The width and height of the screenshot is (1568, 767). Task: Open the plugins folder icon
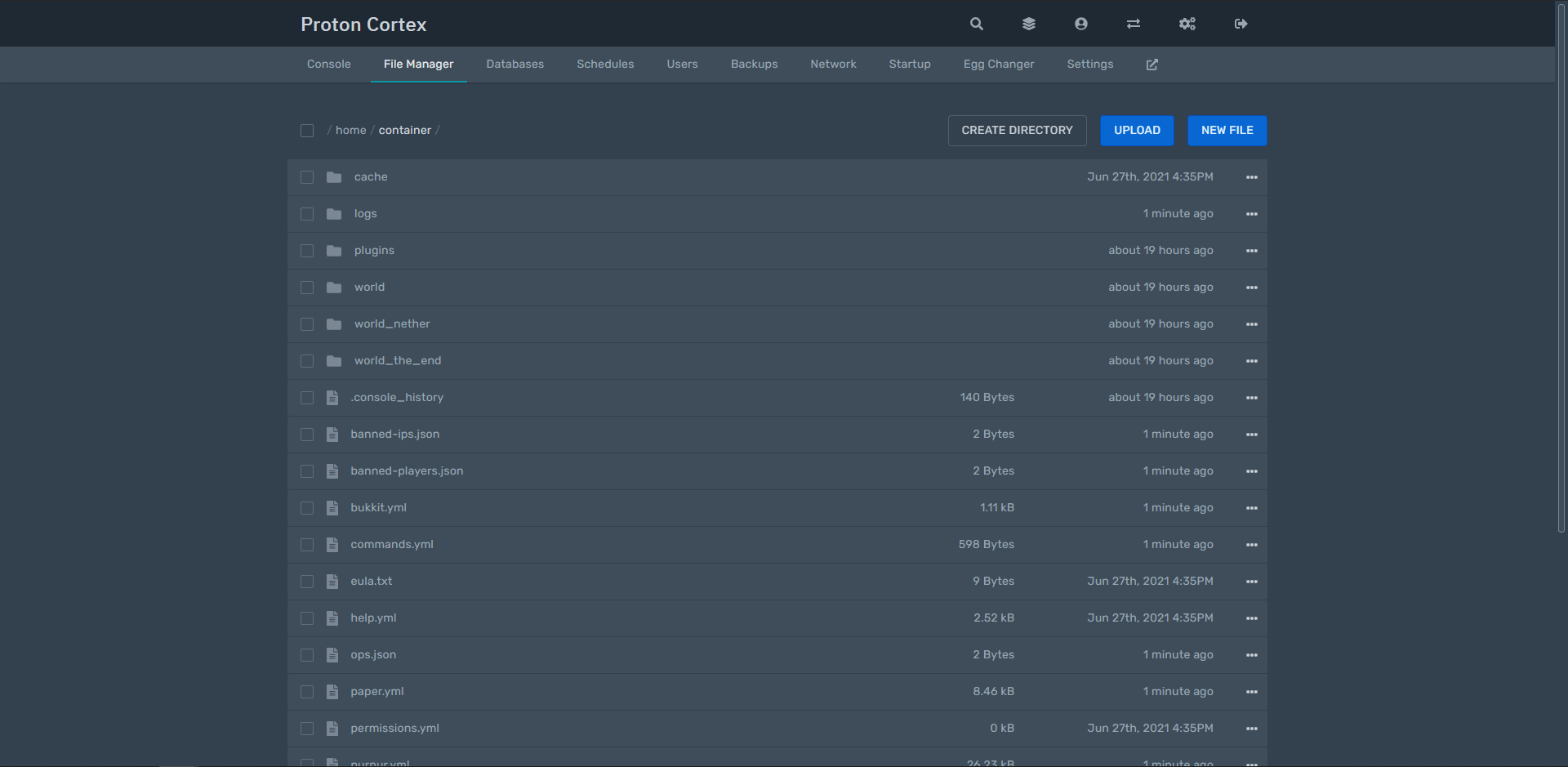[334, 251]
